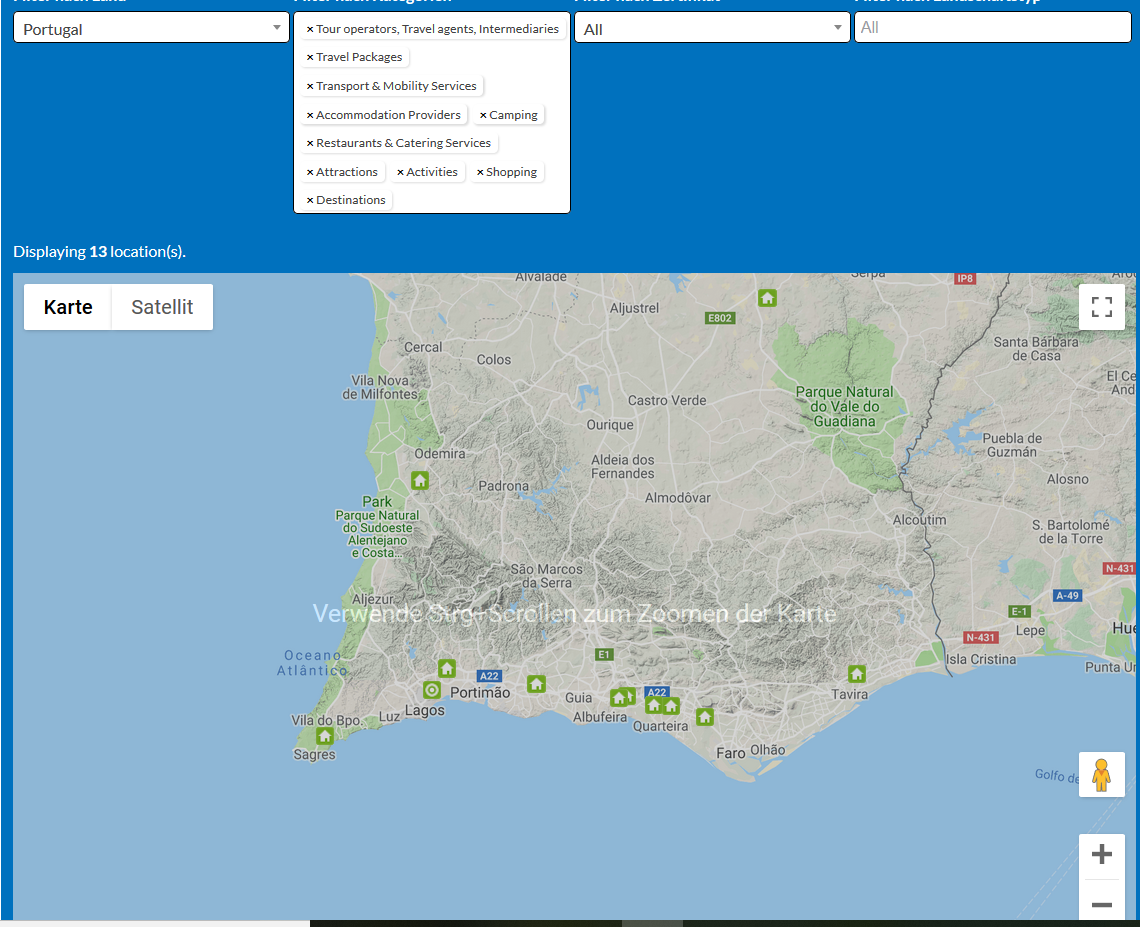Image resolution: width=1140 pixels, height=927 pixels.
Task: Click the Isla Cristina label
Action: (x=981, y=659)
